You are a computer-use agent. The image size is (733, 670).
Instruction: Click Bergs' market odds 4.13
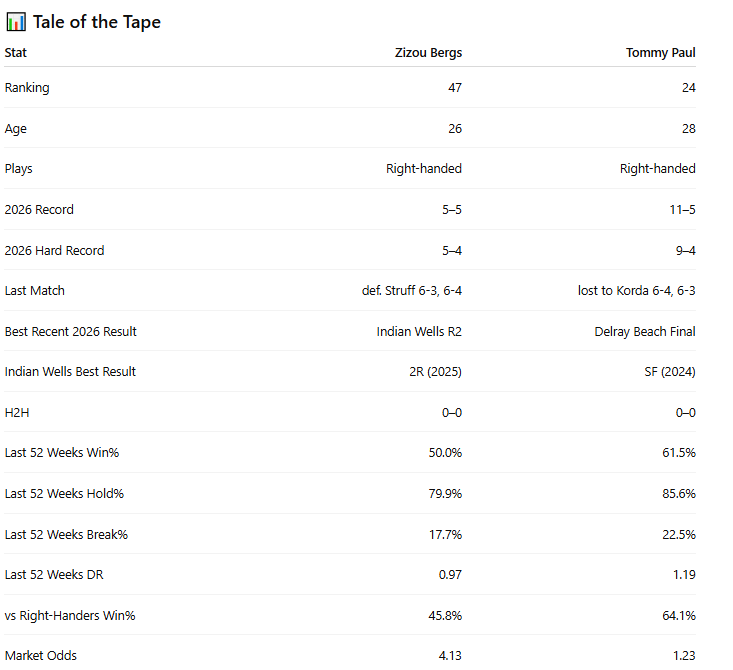(x=450, y=656)
